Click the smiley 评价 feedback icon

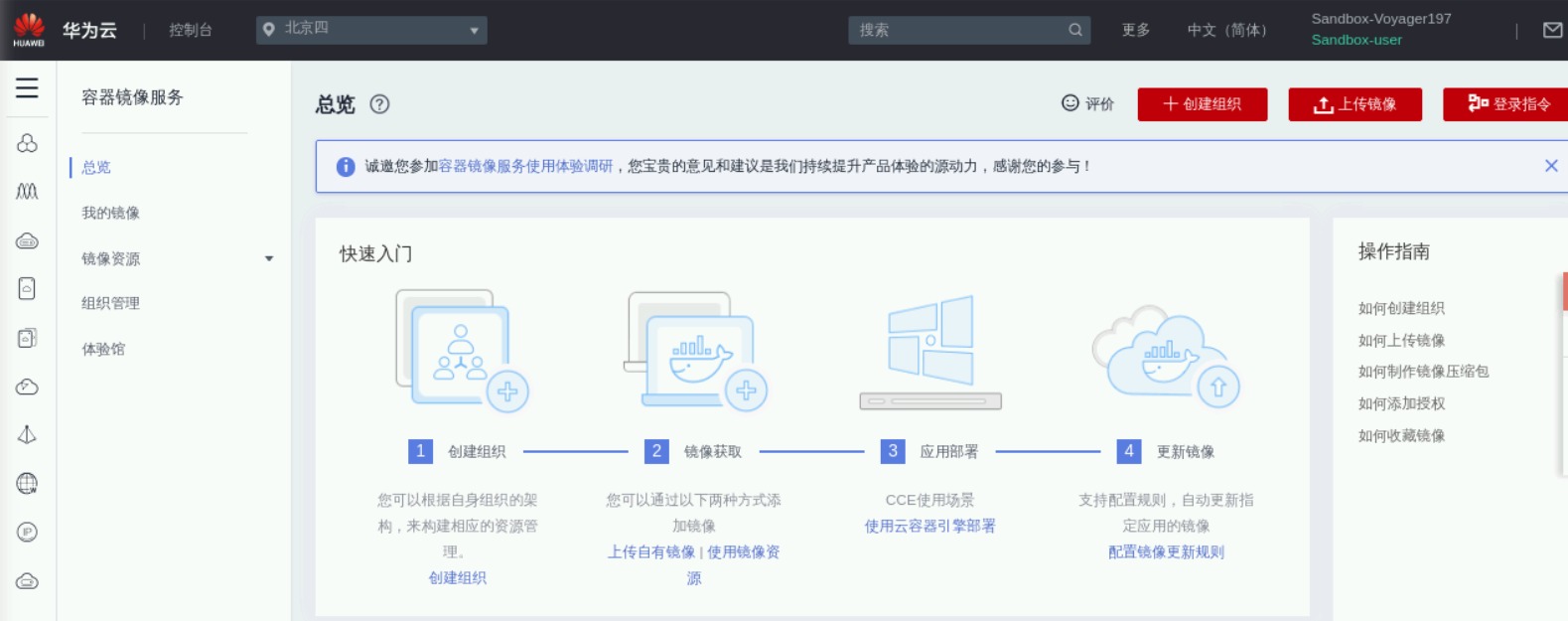pos(1070,103)
